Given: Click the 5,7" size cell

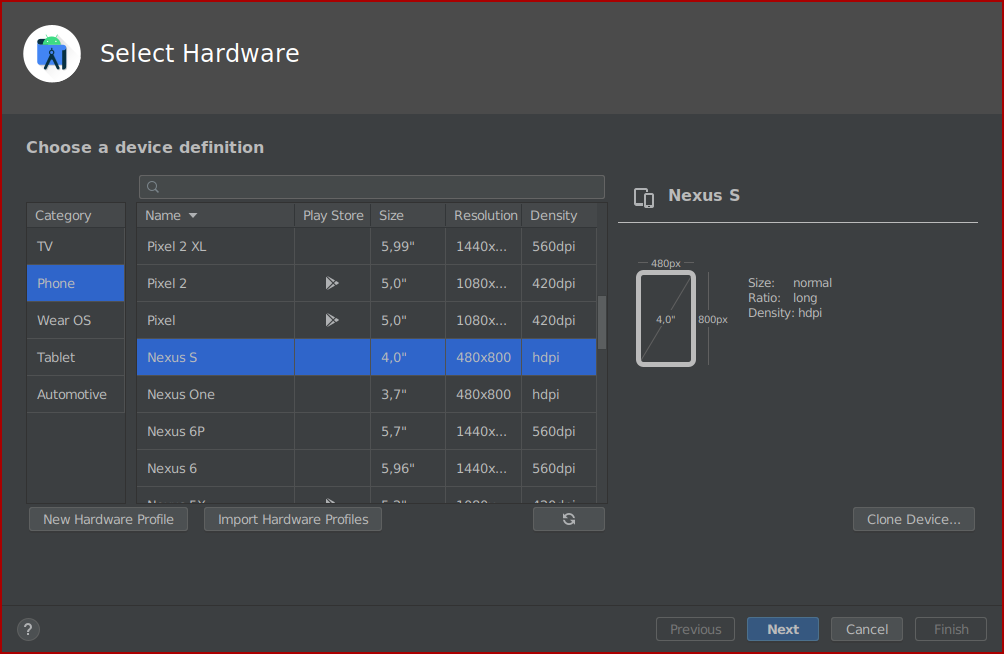Looking at the screenshot, I should click(408, 432).
